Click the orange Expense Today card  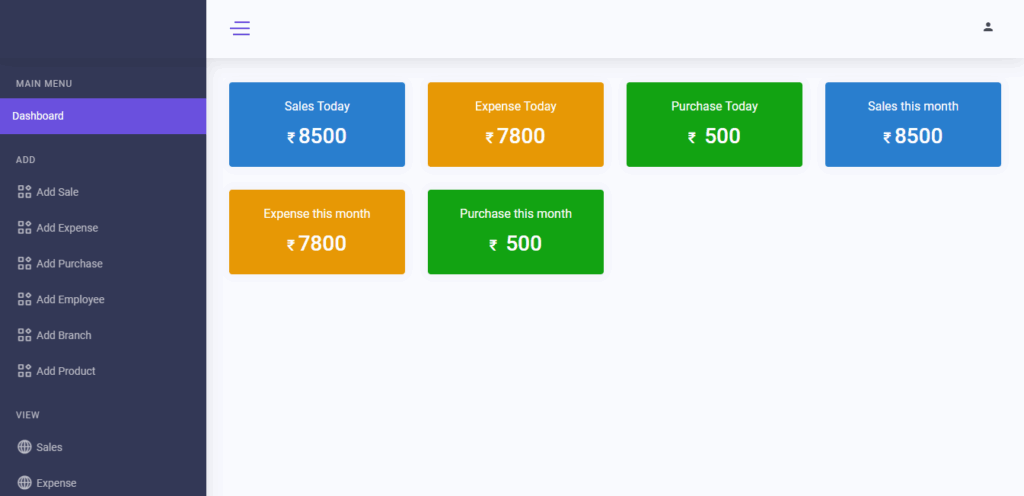[515, 124]
